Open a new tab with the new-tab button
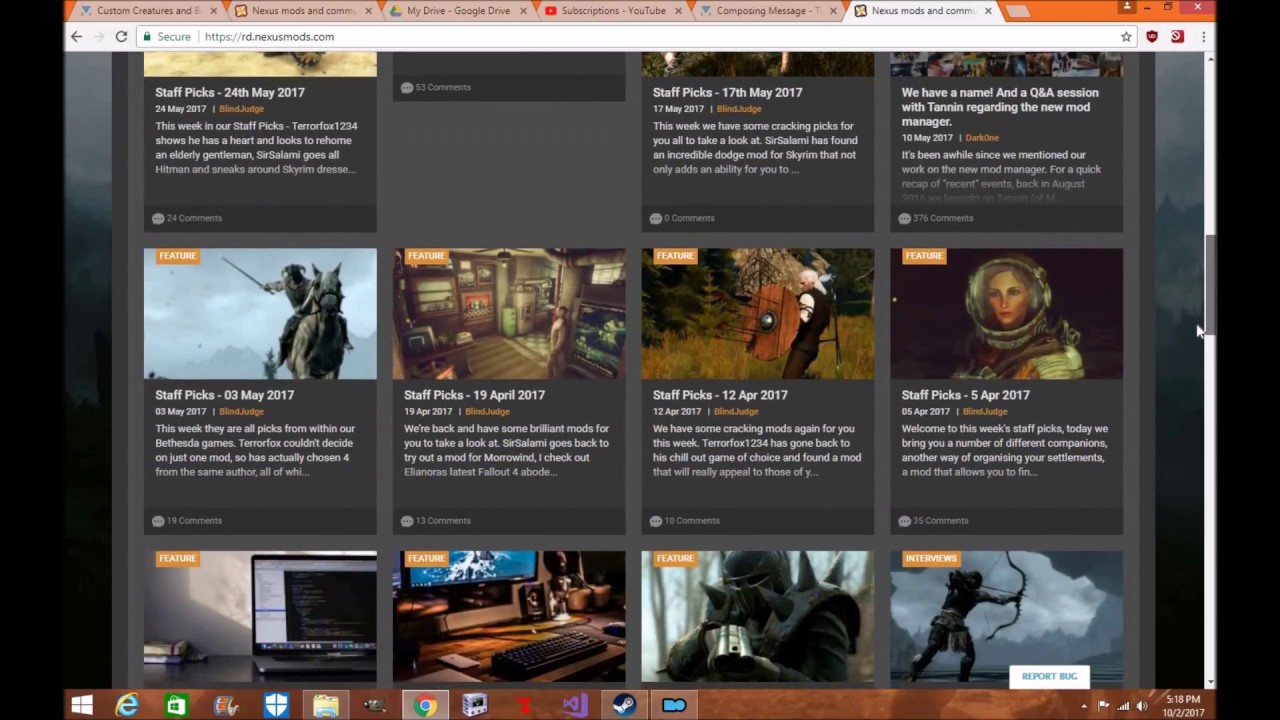The width and height of the screenshot is (1280, 720). (1016, 11)
